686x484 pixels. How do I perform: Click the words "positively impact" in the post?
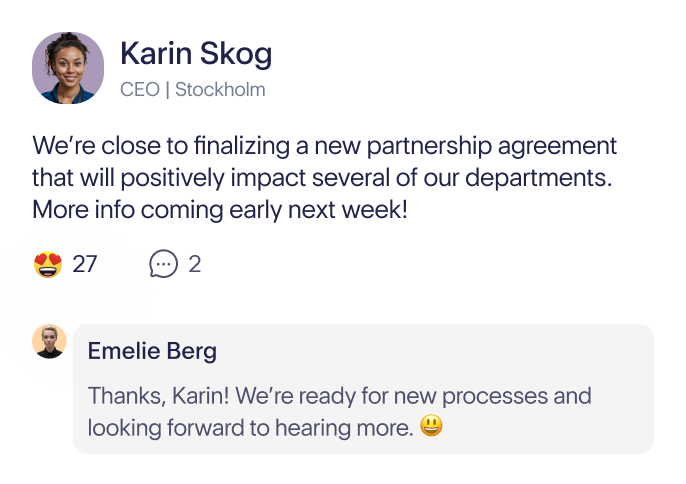[x=213, y=179]
